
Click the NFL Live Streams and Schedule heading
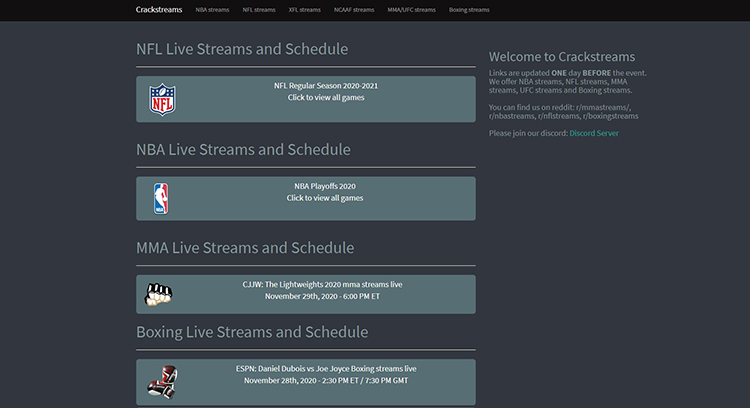[x=242, y=49]
